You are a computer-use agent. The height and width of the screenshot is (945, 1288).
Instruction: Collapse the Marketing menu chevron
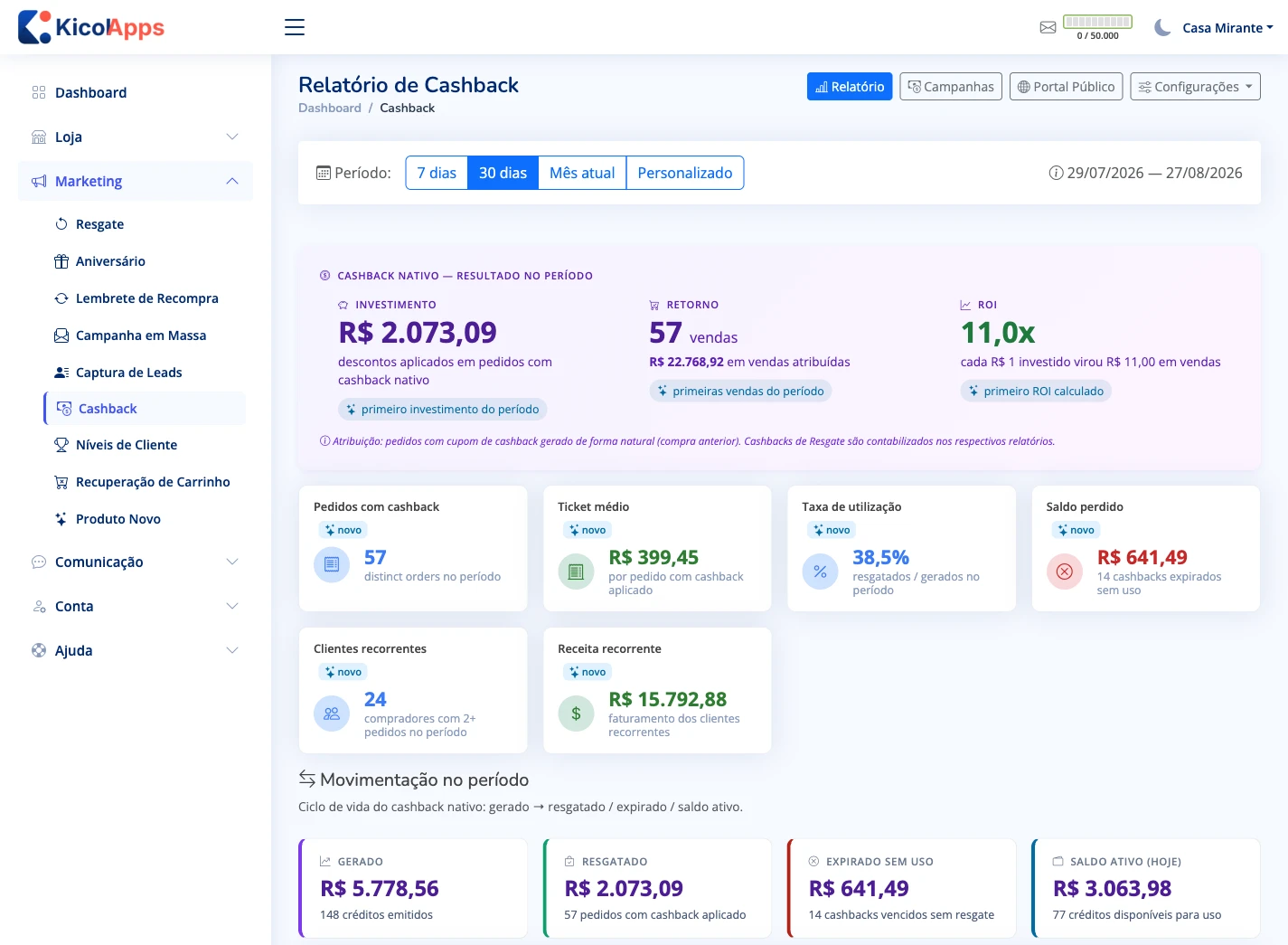(x=232, y=181)
